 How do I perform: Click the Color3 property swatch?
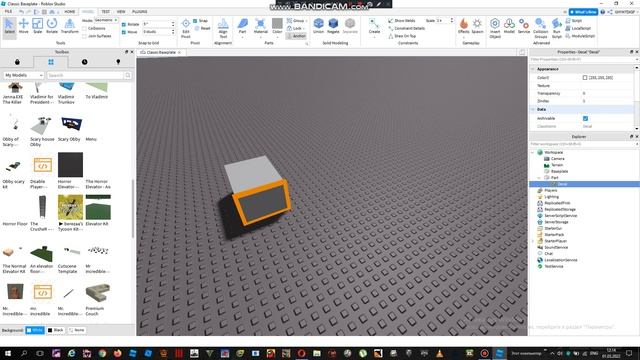585,78
